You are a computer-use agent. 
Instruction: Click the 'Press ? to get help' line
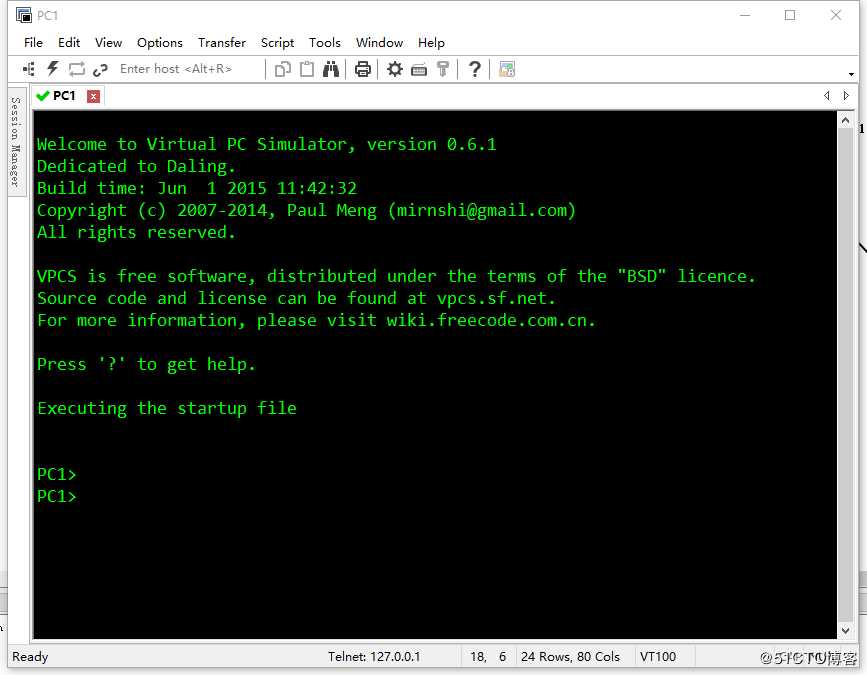[x=146, y=364]
